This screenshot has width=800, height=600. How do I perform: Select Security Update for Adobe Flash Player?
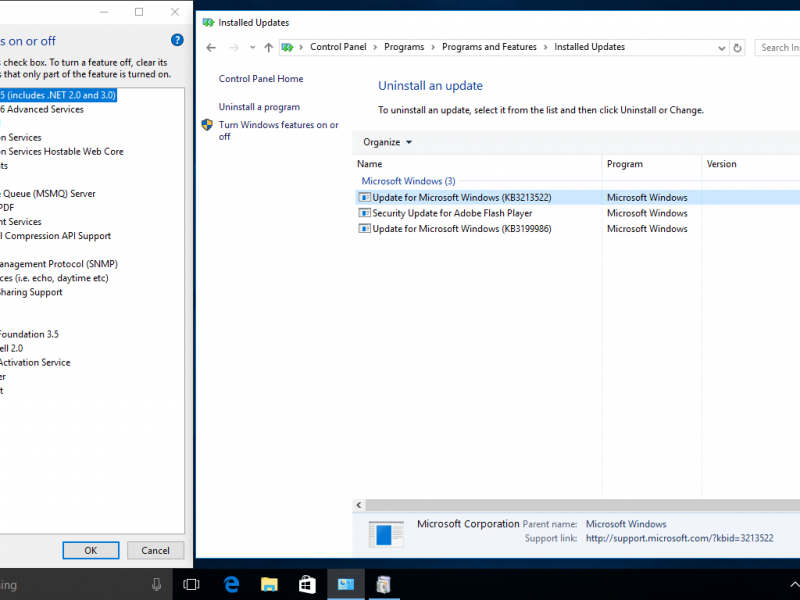[452, 213]
